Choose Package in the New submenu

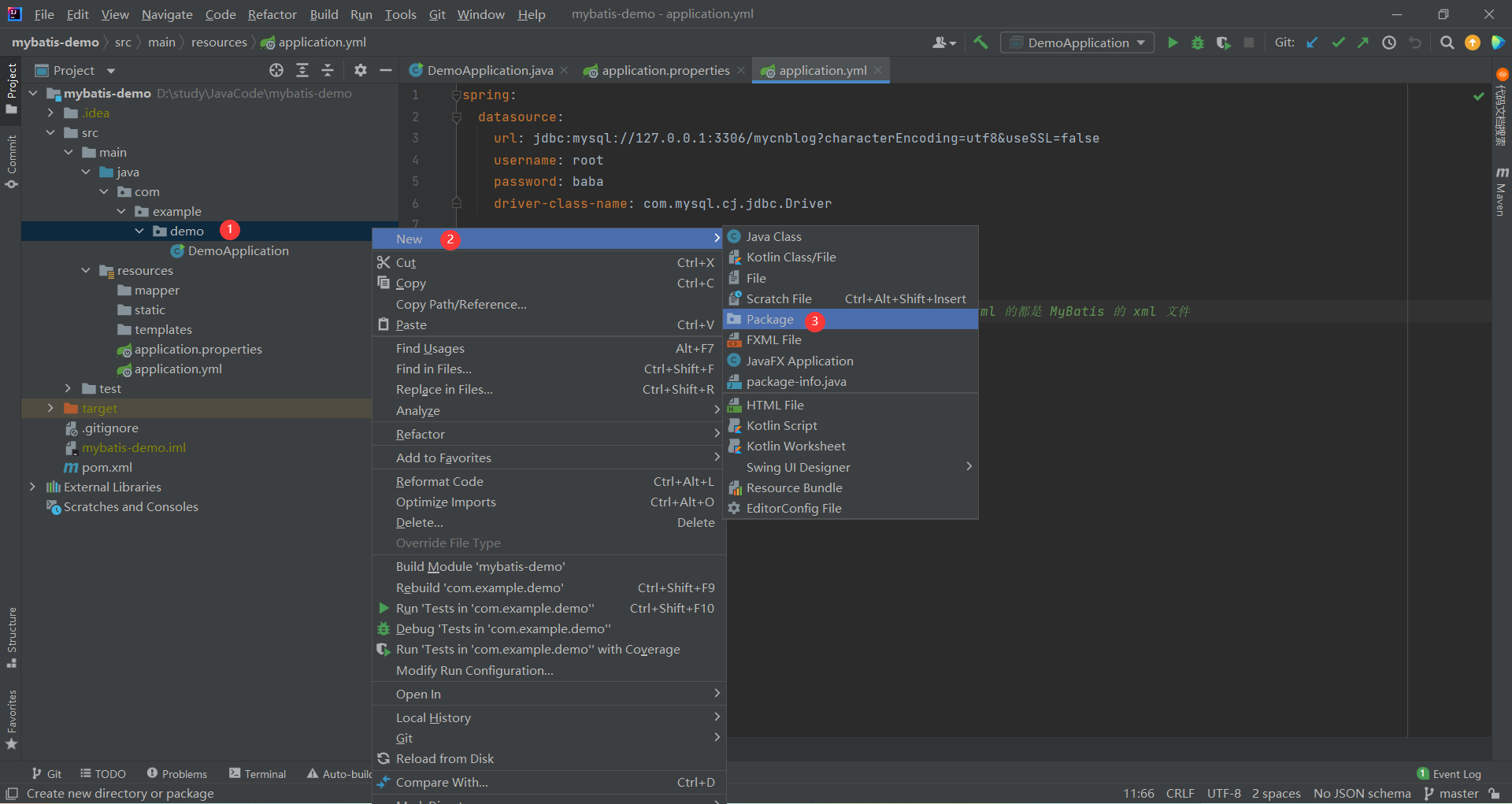tap(850, 319)
